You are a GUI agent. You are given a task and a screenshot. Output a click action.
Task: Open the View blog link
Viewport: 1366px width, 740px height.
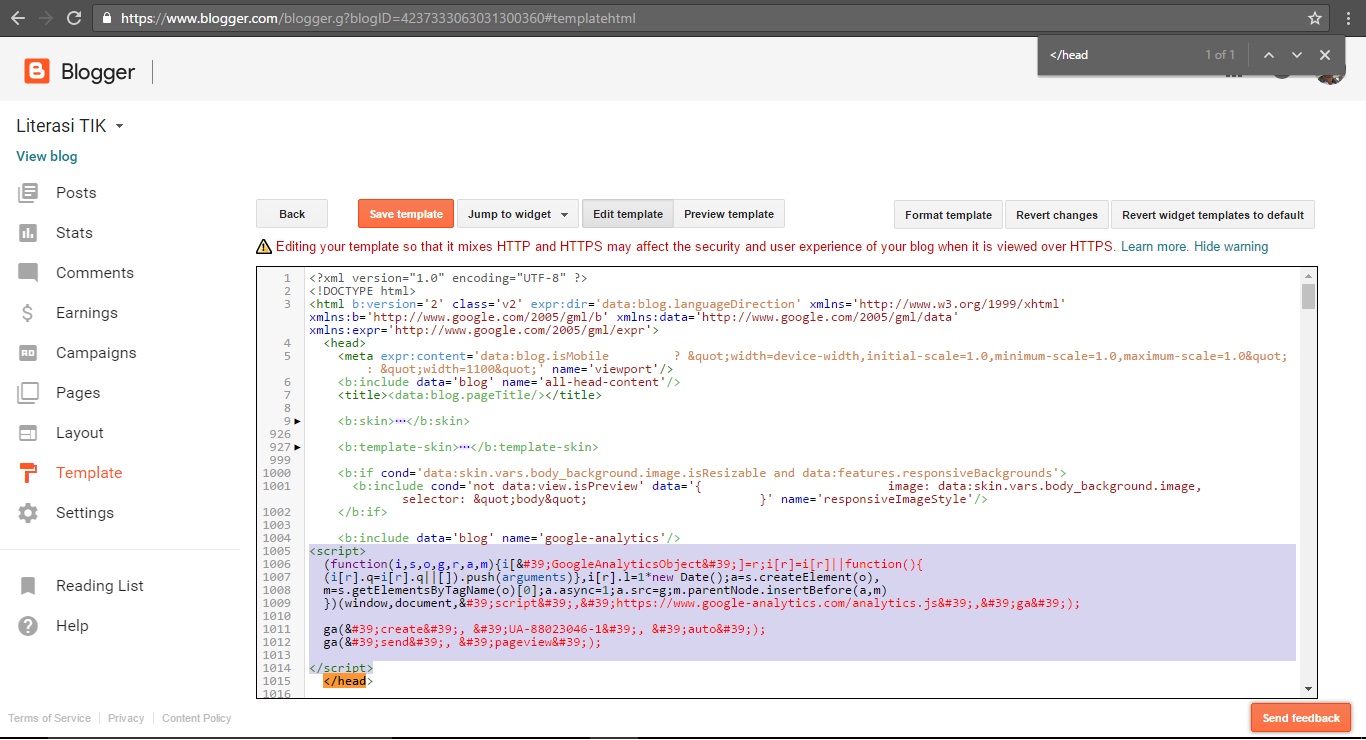tap(46, 156)
